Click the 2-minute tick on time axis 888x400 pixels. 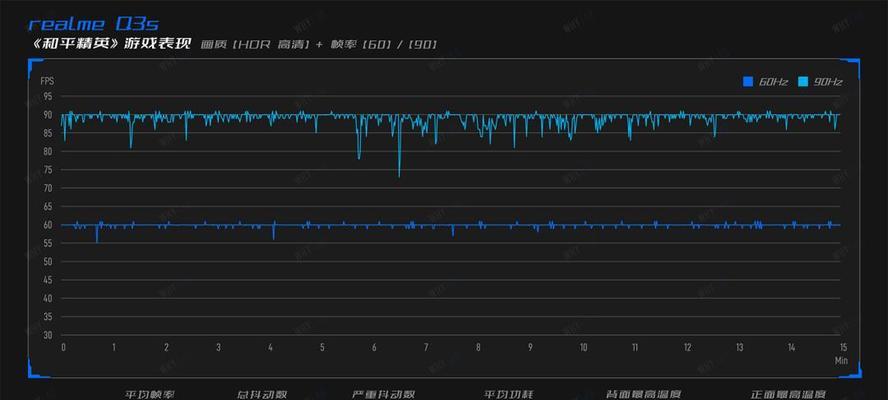[166, 348]
